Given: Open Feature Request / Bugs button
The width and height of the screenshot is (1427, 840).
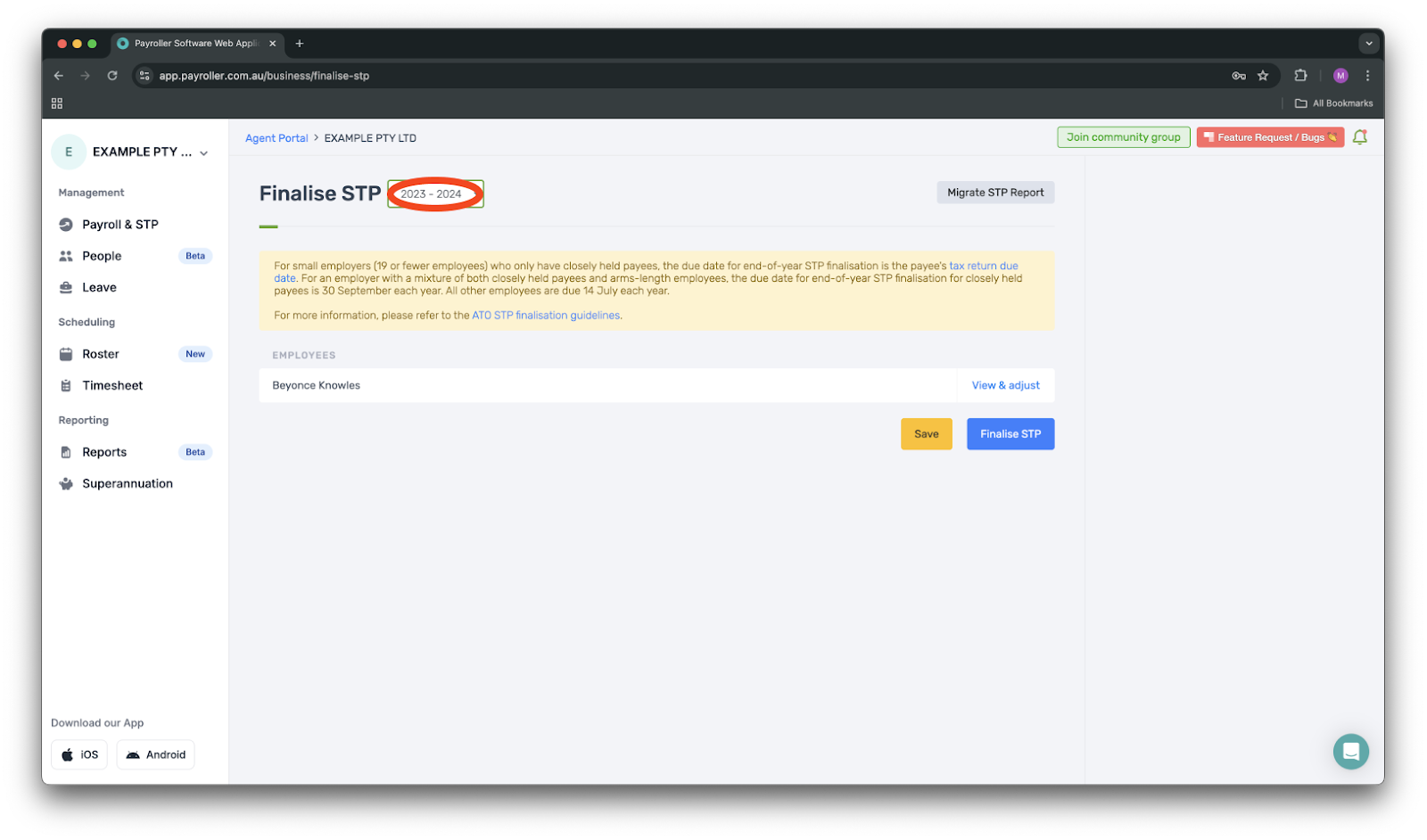Looking at the screenshot, I should coord(1270,137).
